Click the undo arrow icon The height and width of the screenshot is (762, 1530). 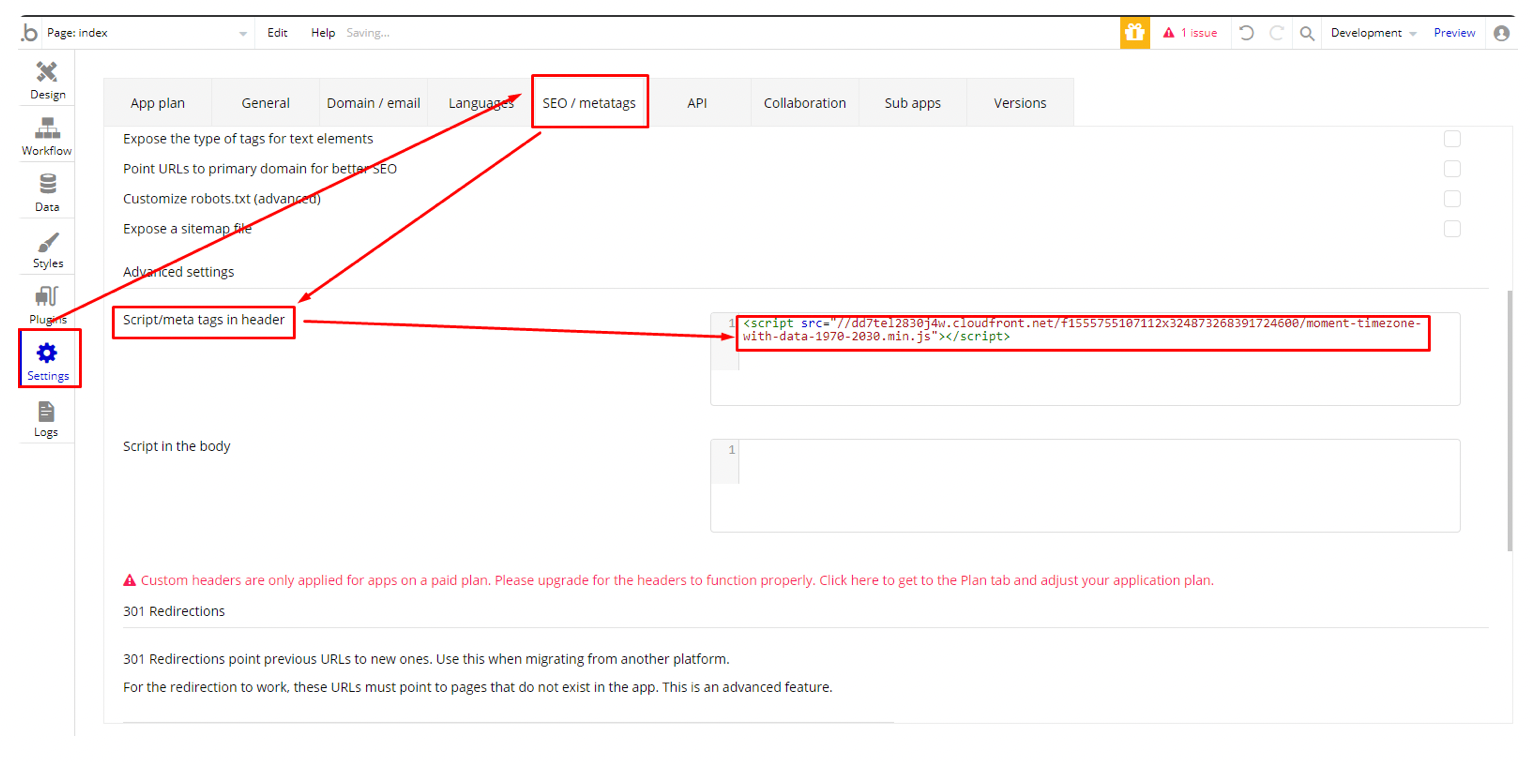coord(1246,33)
